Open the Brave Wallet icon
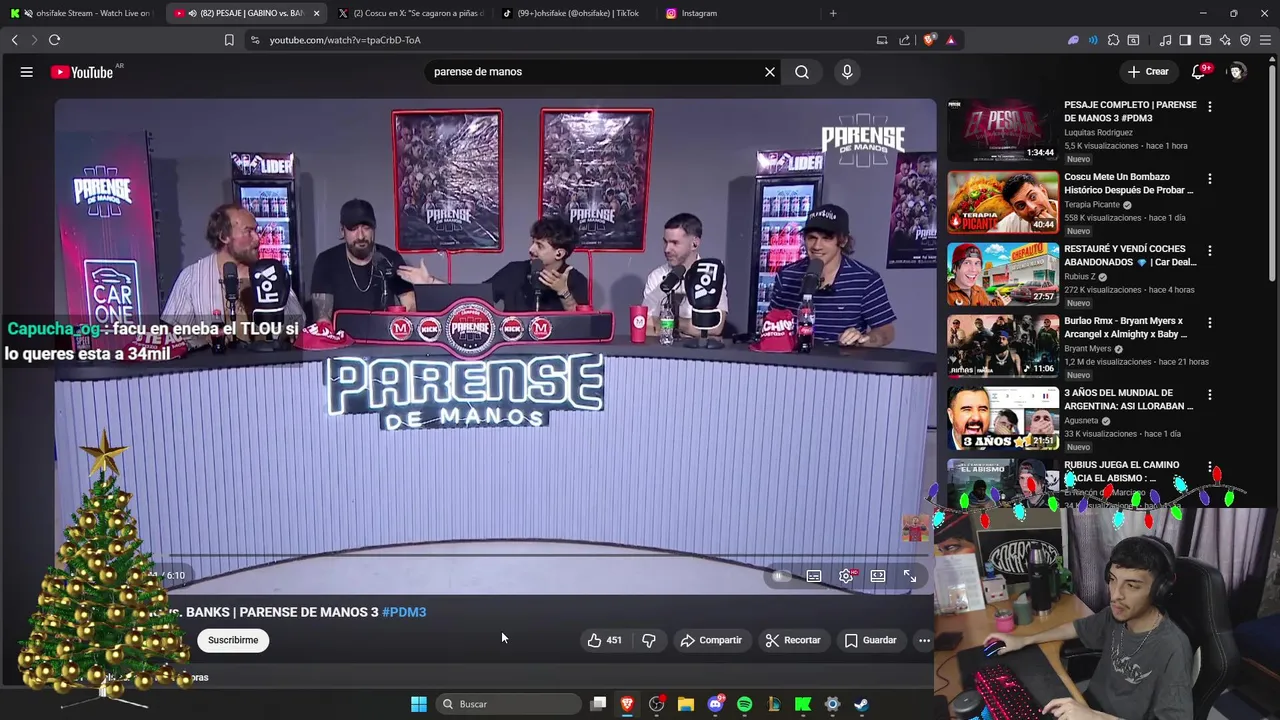The height and width of the screenshot is (720, 1280). pos(1205,40)
